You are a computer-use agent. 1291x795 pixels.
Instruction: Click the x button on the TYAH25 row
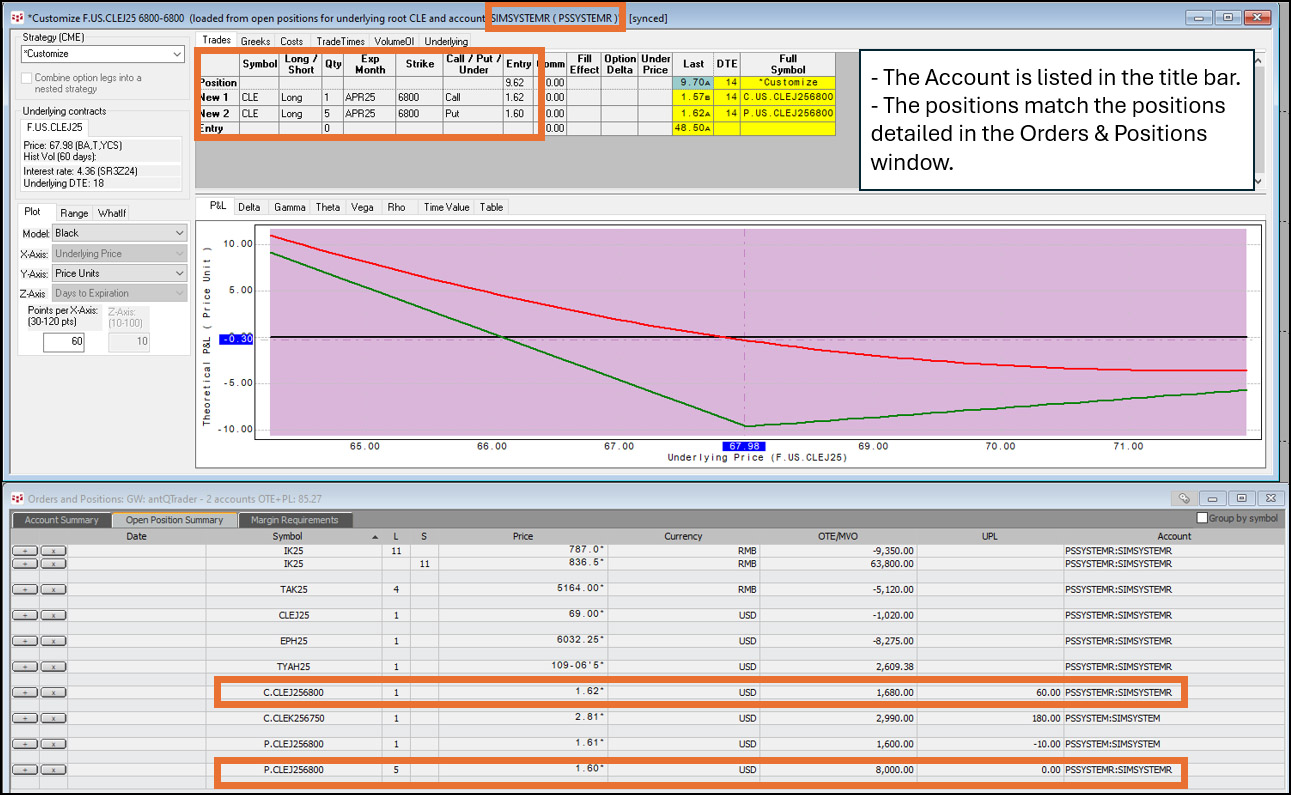(53, 667)
